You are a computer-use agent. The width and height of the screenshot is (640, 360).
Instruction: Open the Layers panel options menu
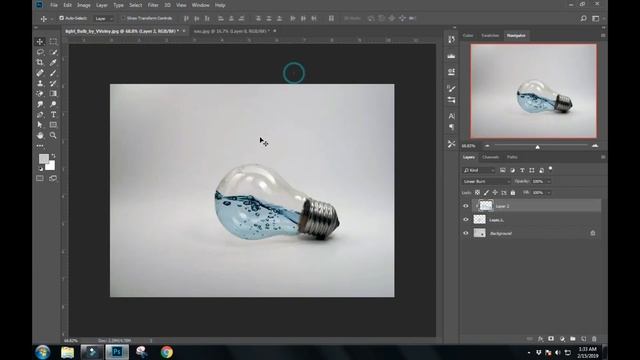click(603, 157)
